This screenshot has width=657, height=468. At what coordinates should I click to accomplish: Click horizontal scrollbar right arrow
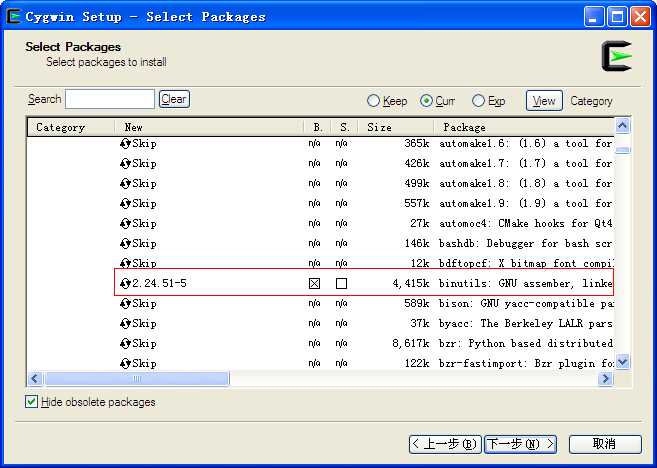point(606,379)
